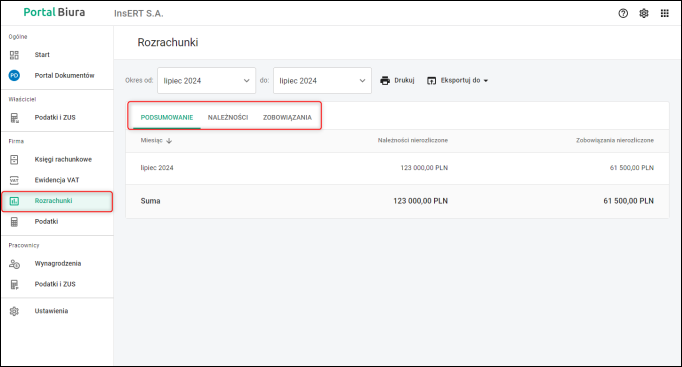Click the Rozrachunki page heading

click(168, 42)
